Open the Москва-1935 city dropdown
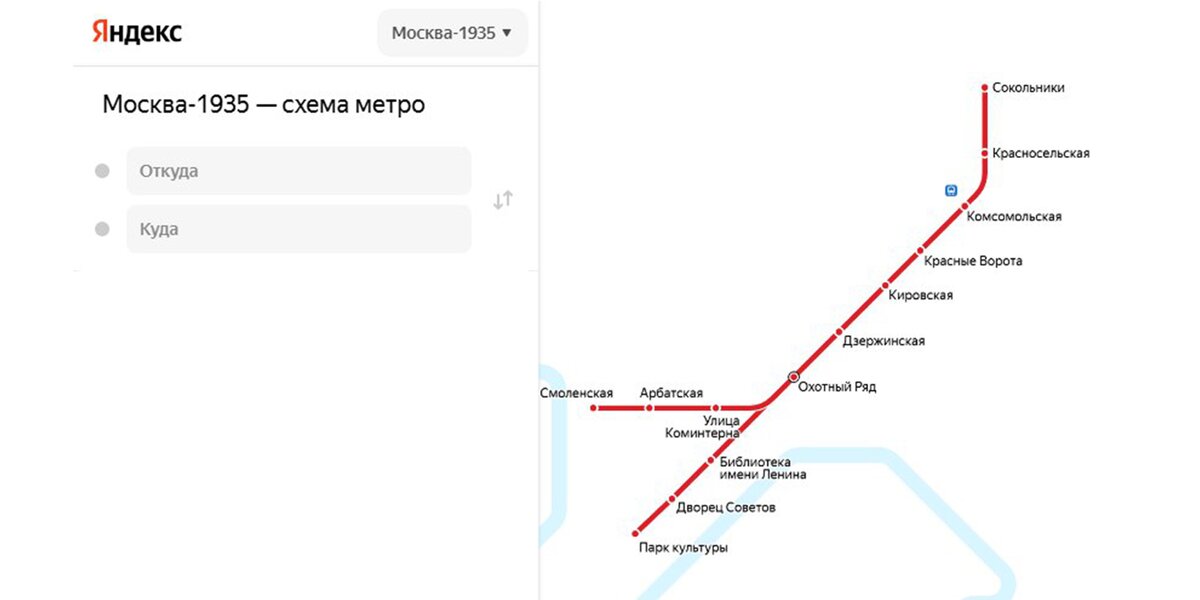1200x600 pixels. pos(452,33)
